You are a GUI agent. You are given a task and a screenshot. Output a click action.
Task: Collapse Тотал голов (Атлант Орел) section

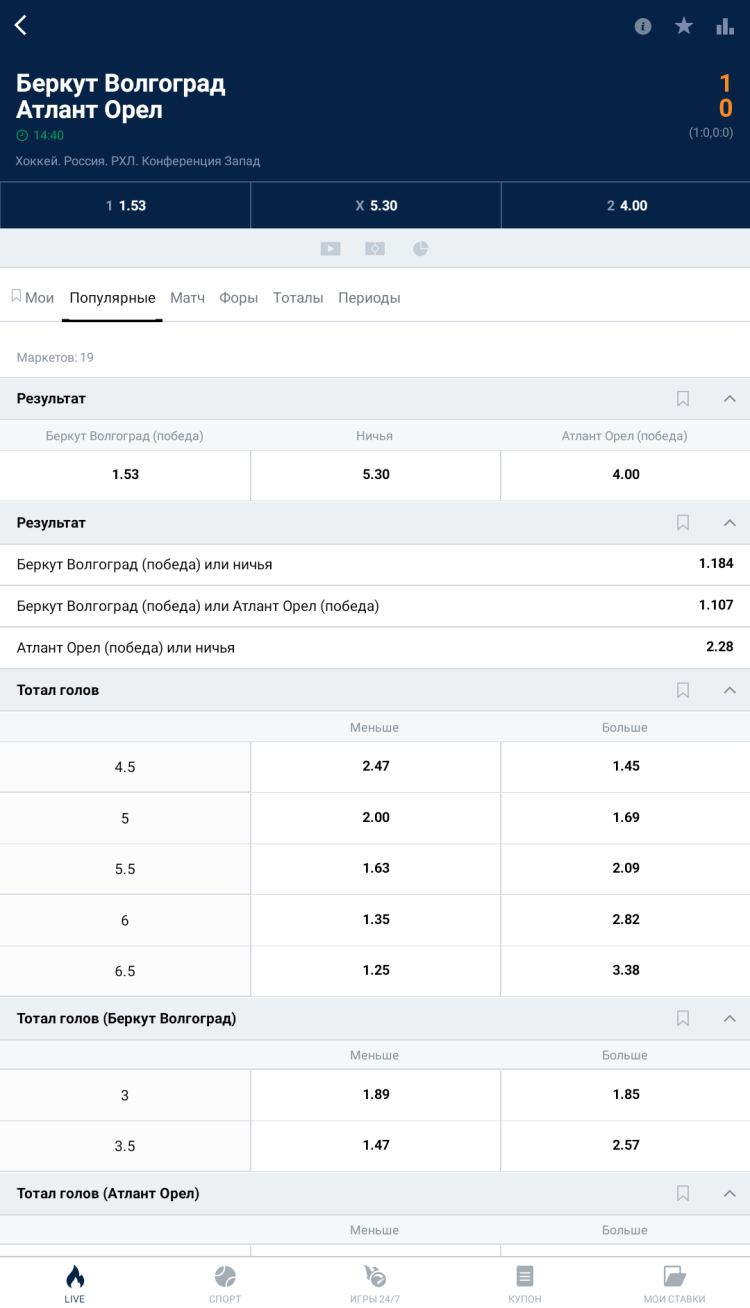729,1193
